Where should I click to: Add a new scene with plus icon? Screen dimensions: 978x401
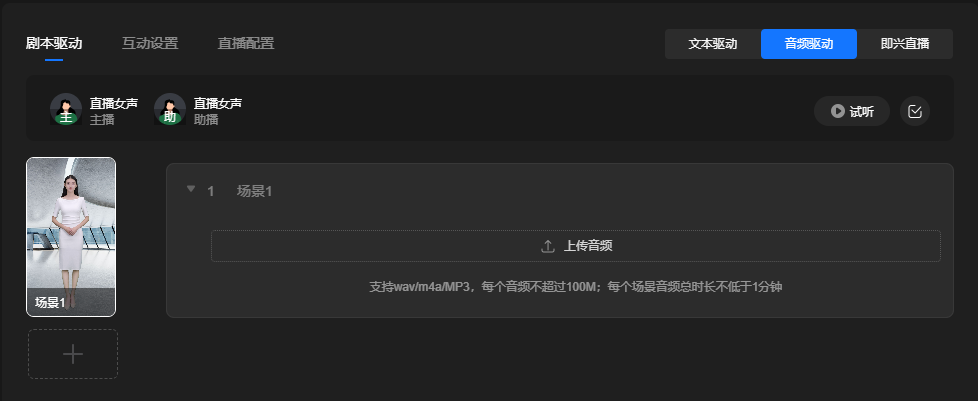73,354
